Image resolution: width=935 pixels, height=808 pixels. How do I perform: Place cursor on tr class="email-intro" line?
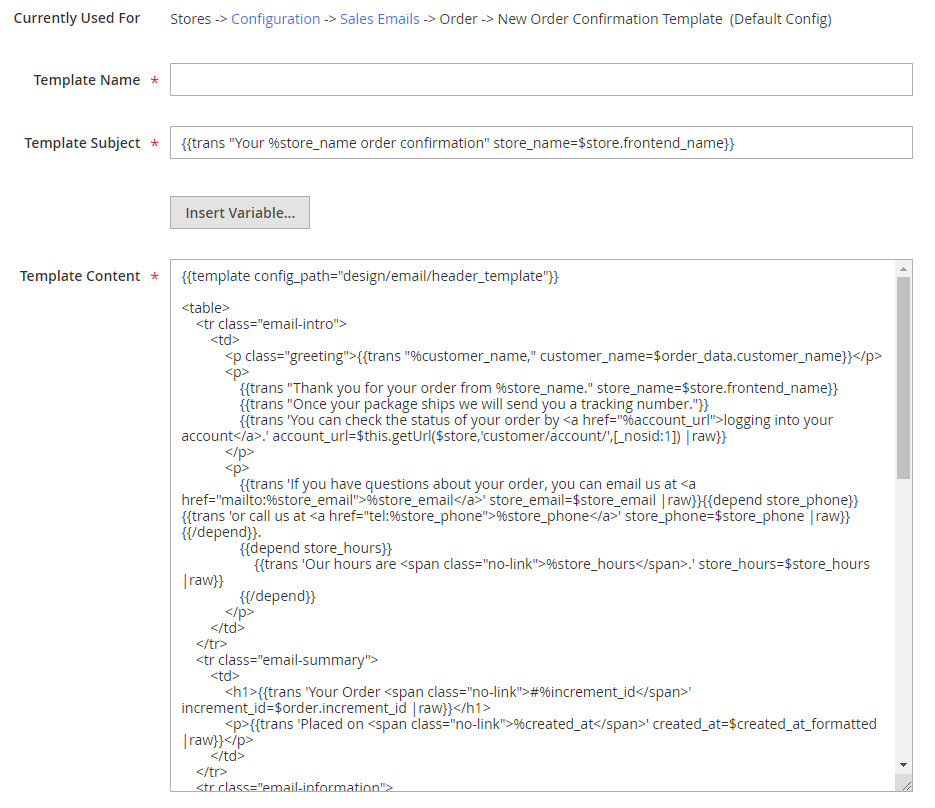click(271, 324)
